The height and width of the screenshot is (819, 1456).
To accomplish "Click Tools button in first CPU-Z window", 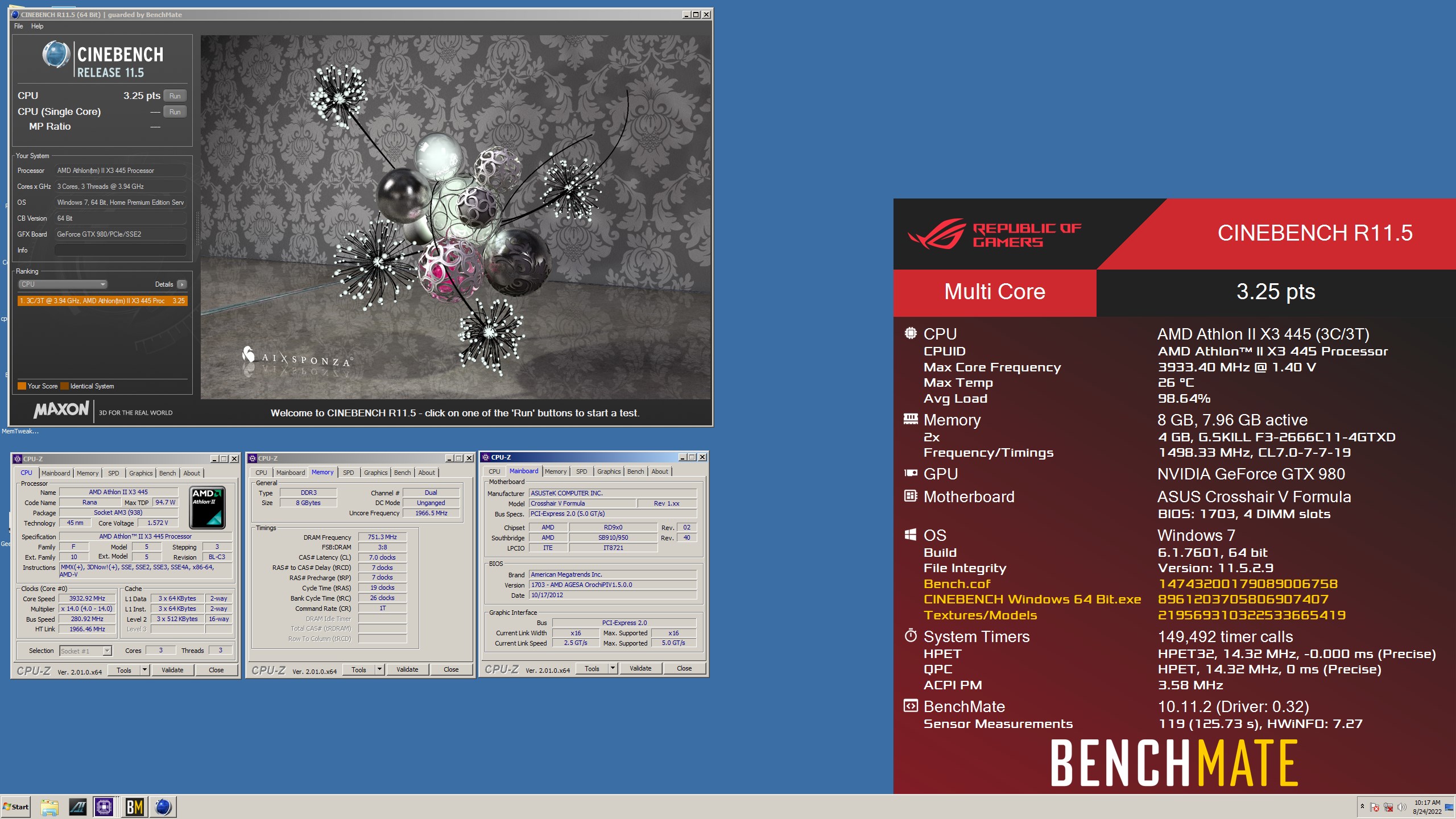I will click(x=124, y=671).
